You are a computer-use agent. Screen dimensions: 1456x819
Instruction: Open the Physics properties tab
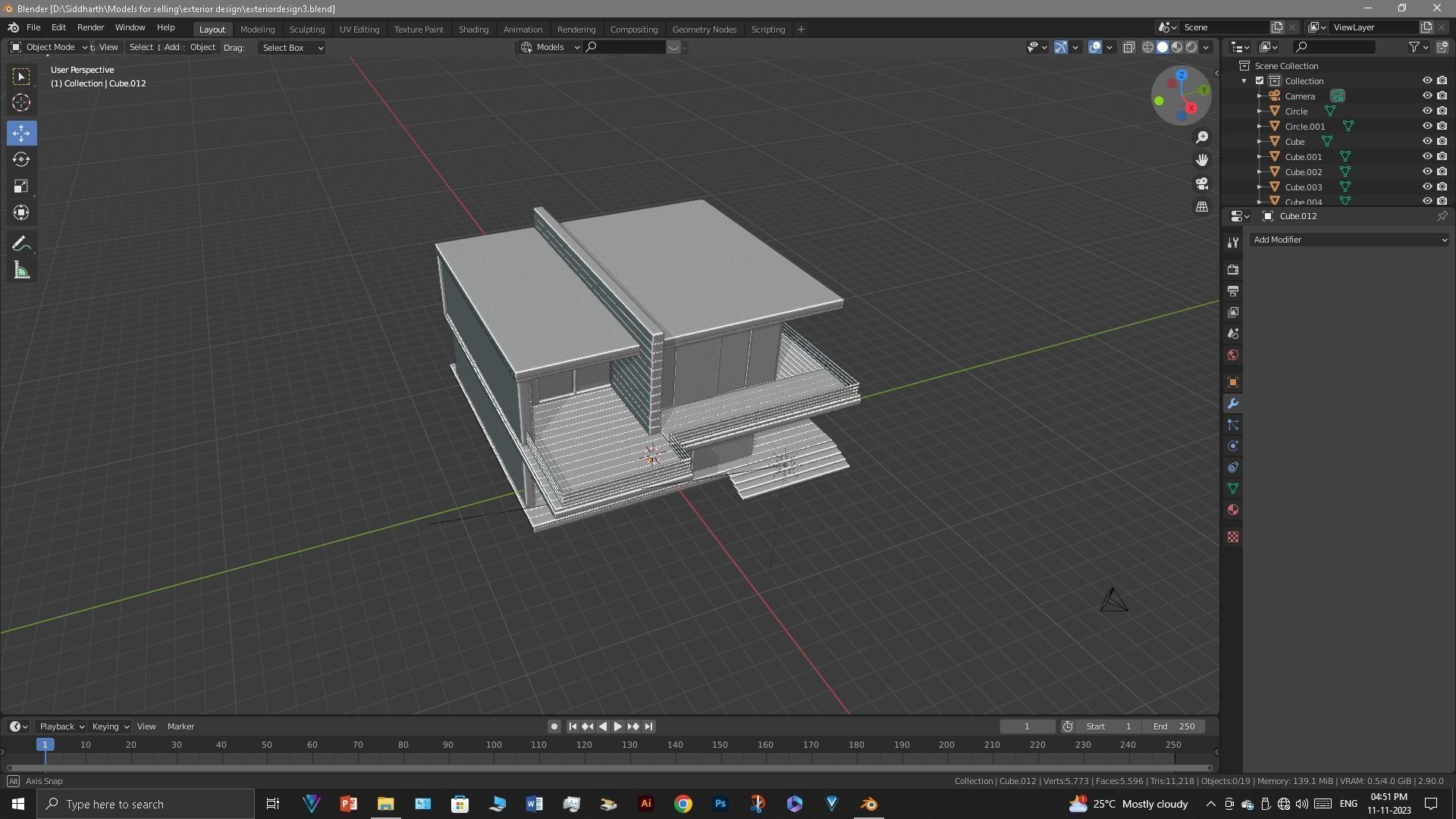point(1233,446)
